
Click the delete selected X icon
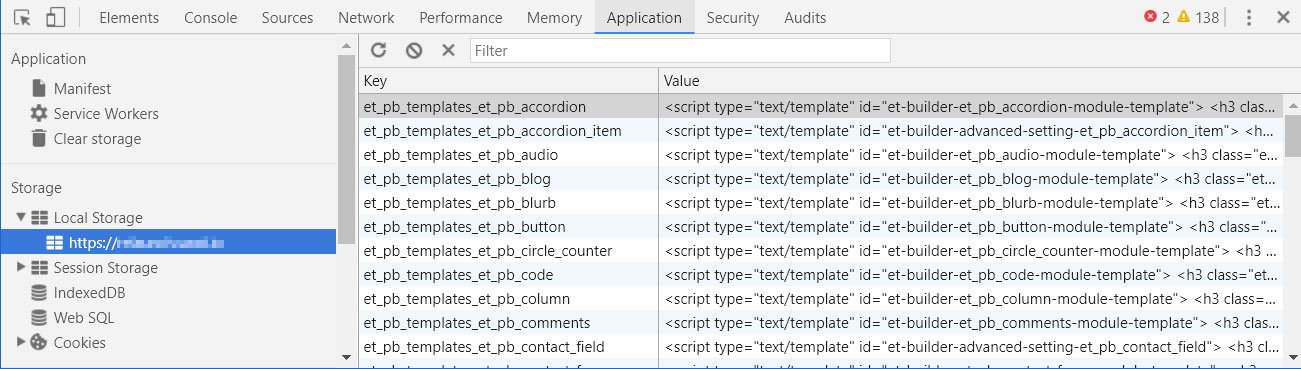[448, 50]
